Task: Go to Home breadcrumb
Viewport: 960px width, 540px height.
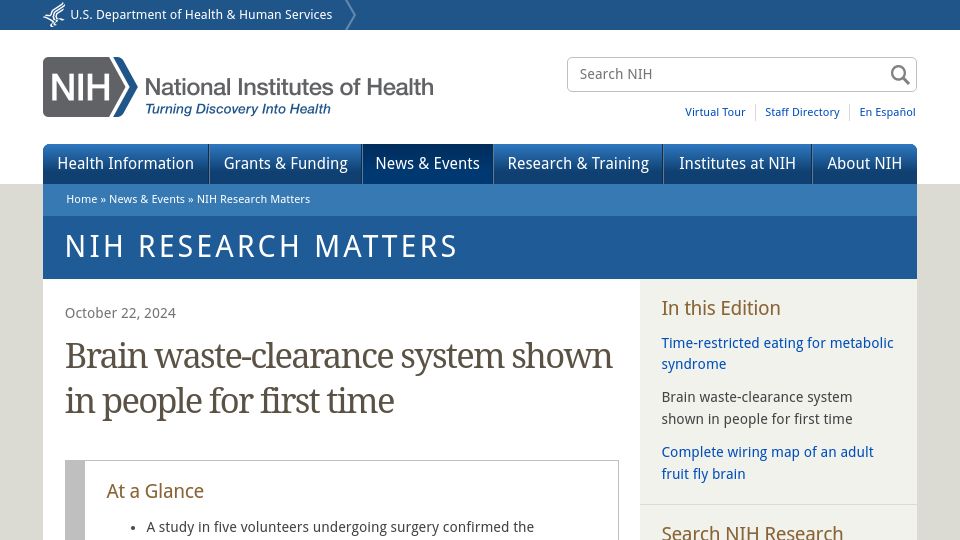Action: (x=81, y=199)
